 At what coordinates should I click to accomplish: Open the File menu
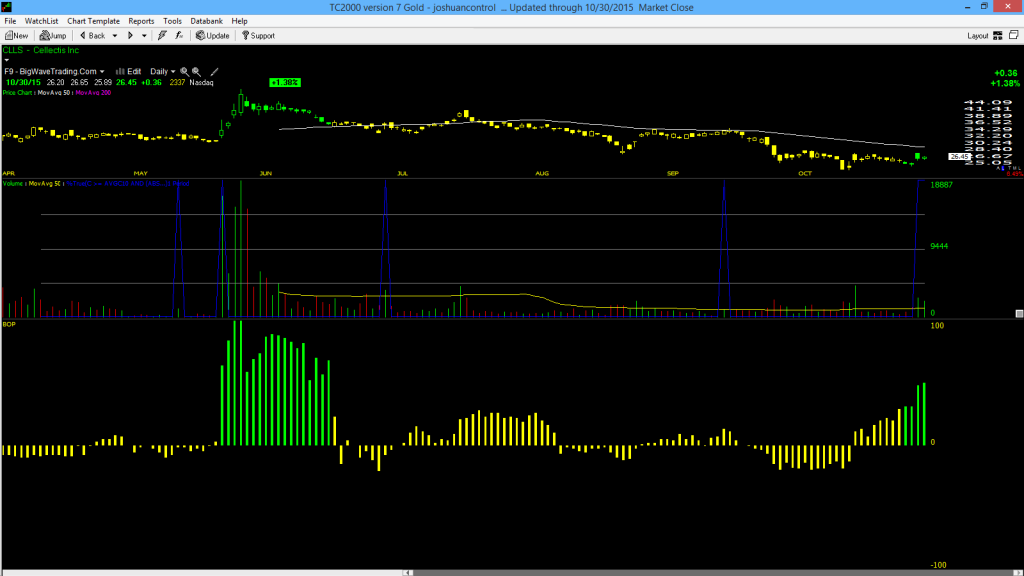tap(10, 21)
